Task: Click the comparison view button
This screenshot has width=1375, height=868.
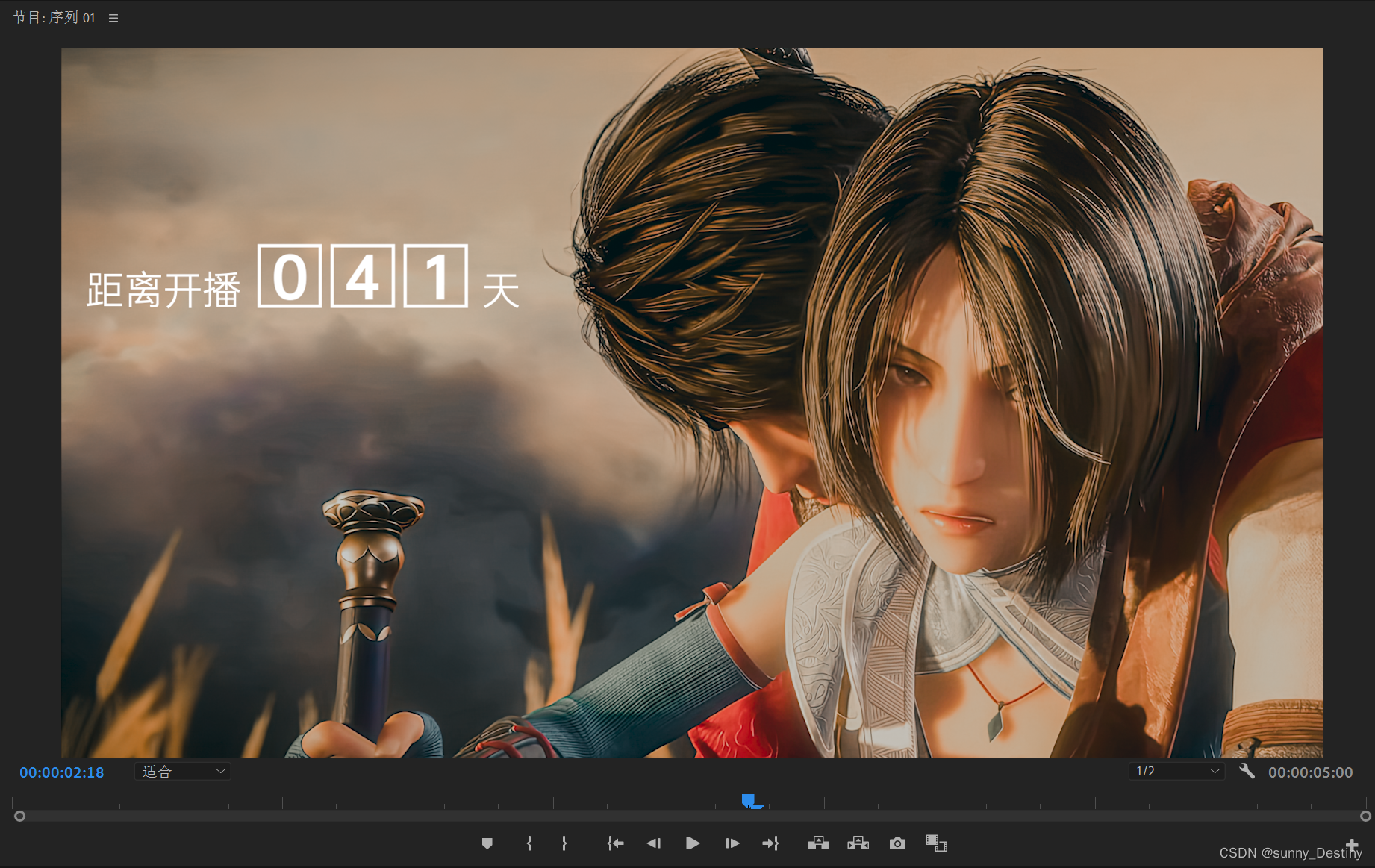Action: [x=936, y=843]
